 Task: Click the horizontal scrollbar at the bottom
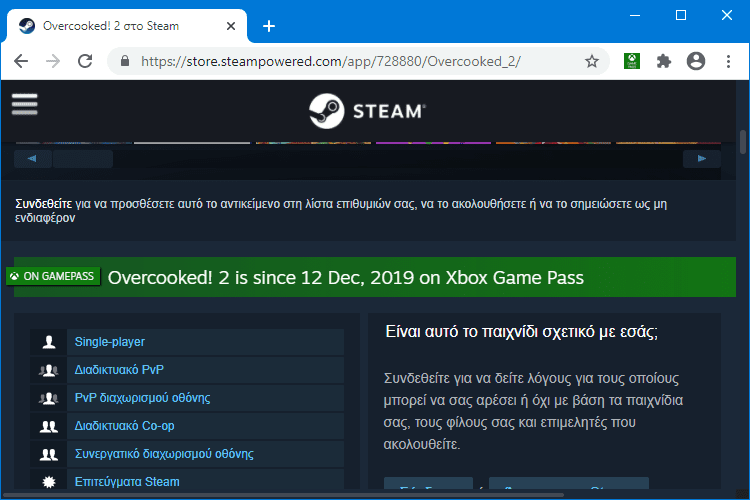[x=284, y=495]
